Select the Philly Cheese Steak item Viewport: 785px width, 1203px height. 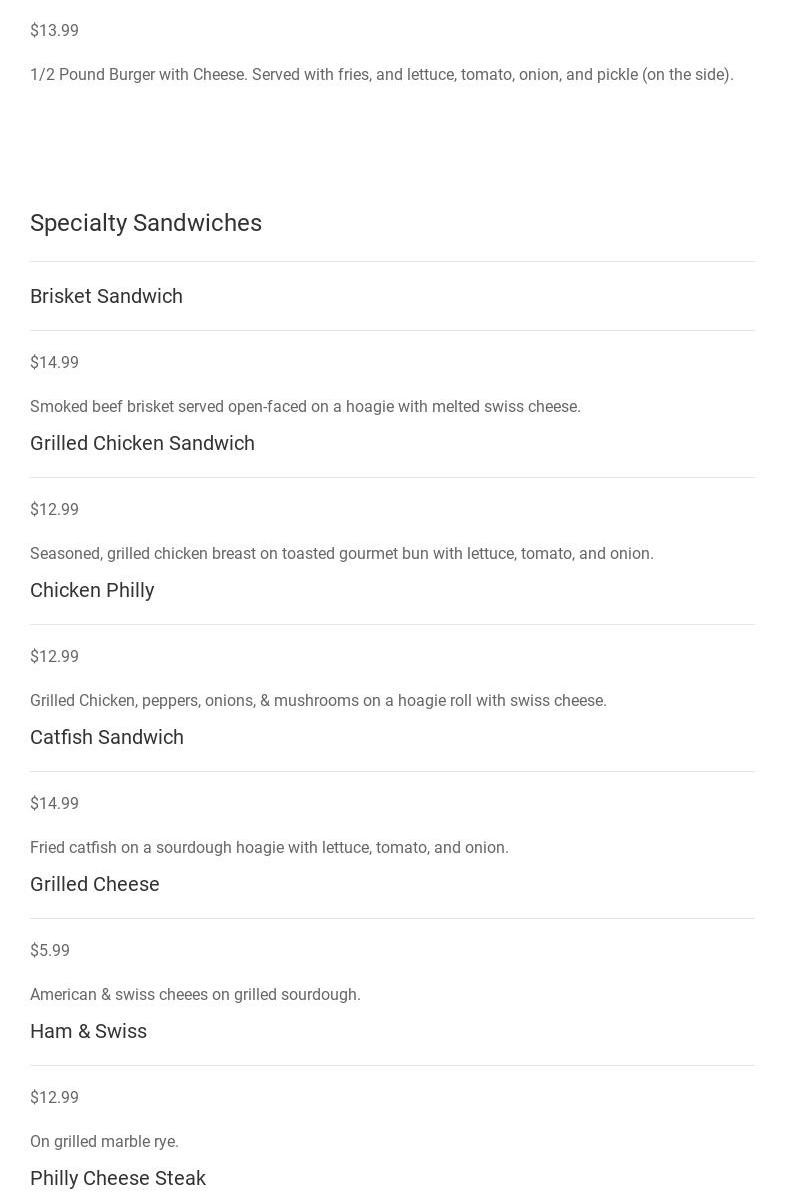pyautogui.click(x=118, y=1178)
